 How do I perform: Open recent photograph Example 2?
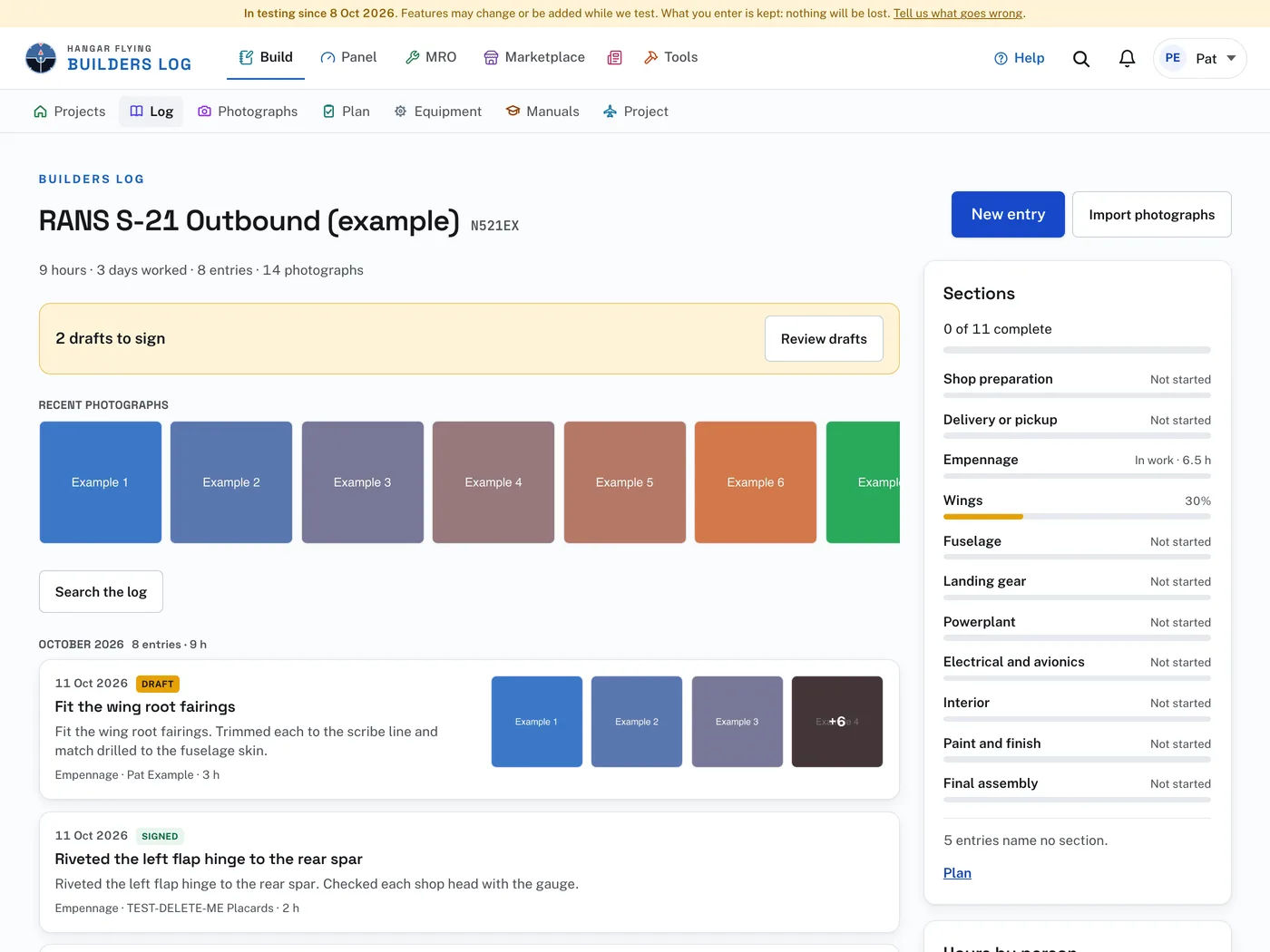[x=231, y=482]
